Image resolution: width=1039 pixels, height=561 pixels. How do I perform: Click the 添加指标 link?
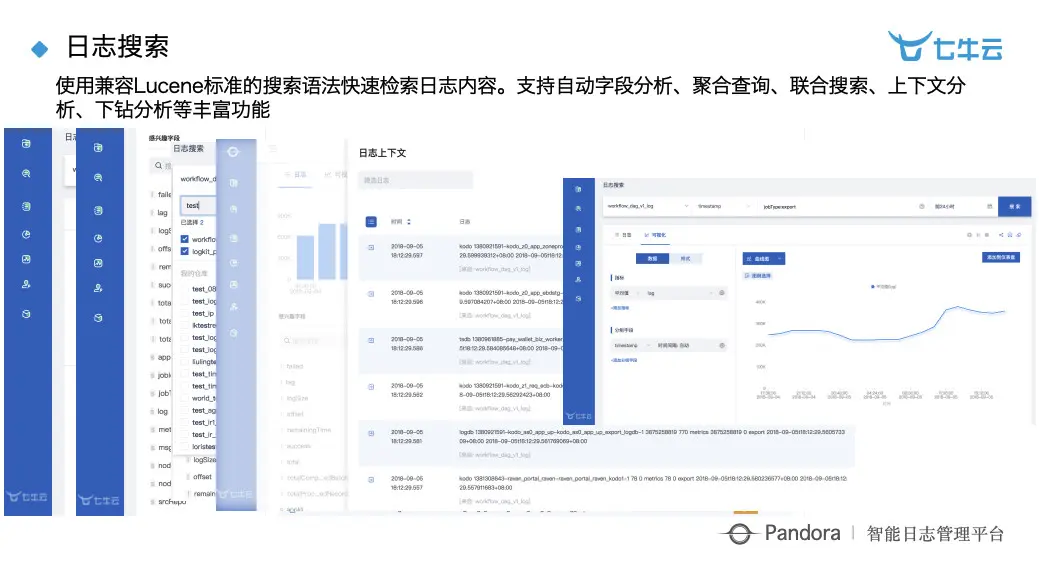click(x=620, y=308)
